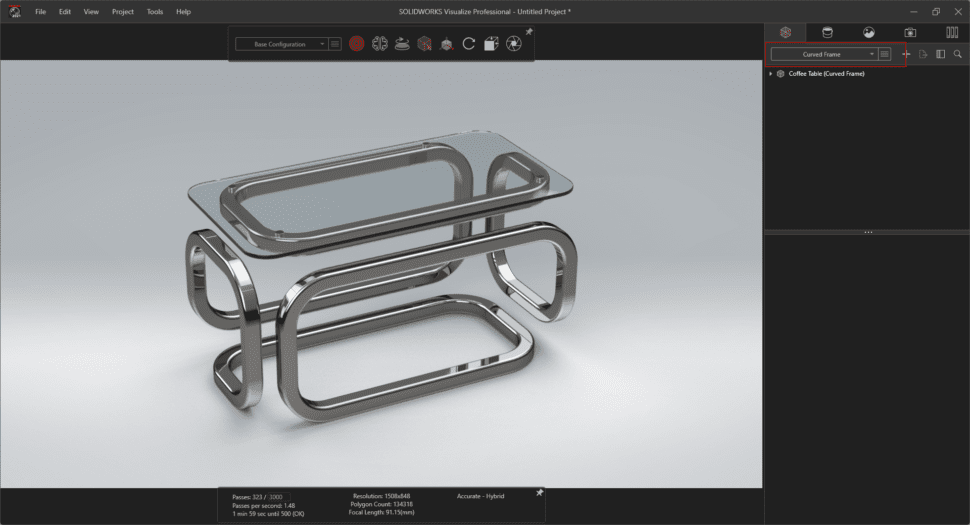
Task: Open the View menu
Action: click(x=91, y=12)
